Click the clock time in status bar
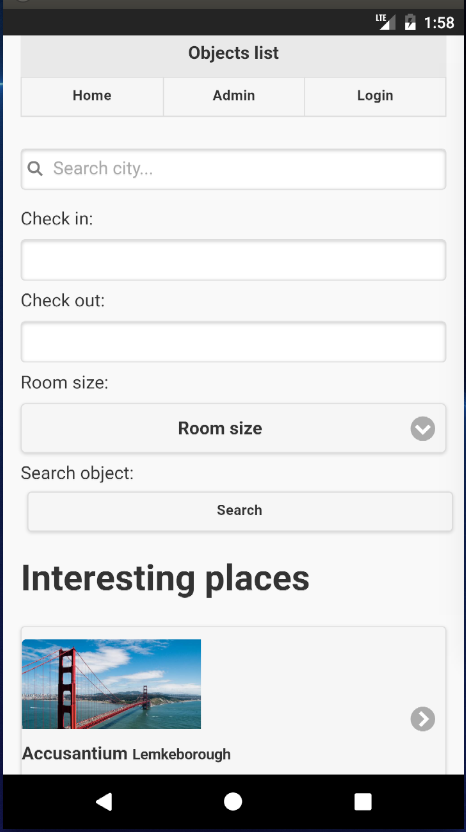Screen dimensions: 466x832 (439, 22)
